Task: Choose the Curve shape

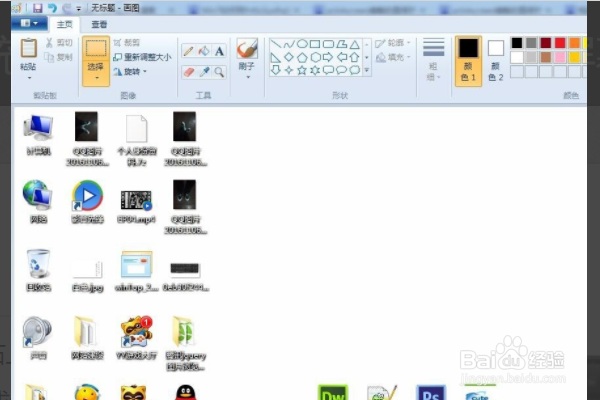Action: pos(289,44)
